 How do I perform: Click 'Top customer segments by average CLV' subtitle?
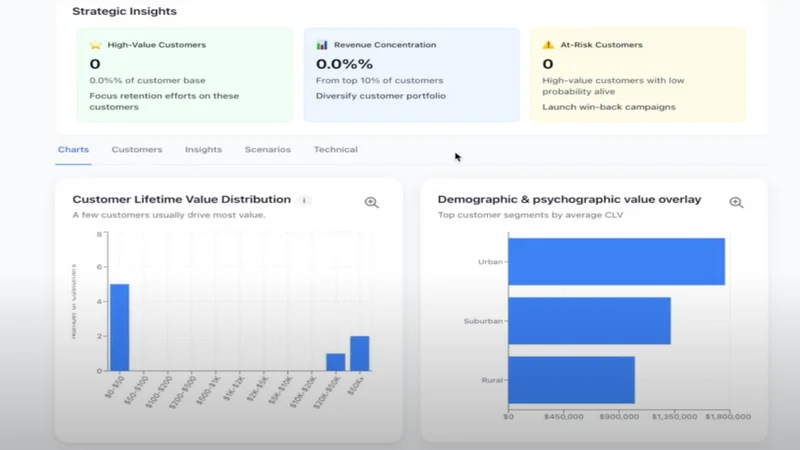tap(531, 215)
